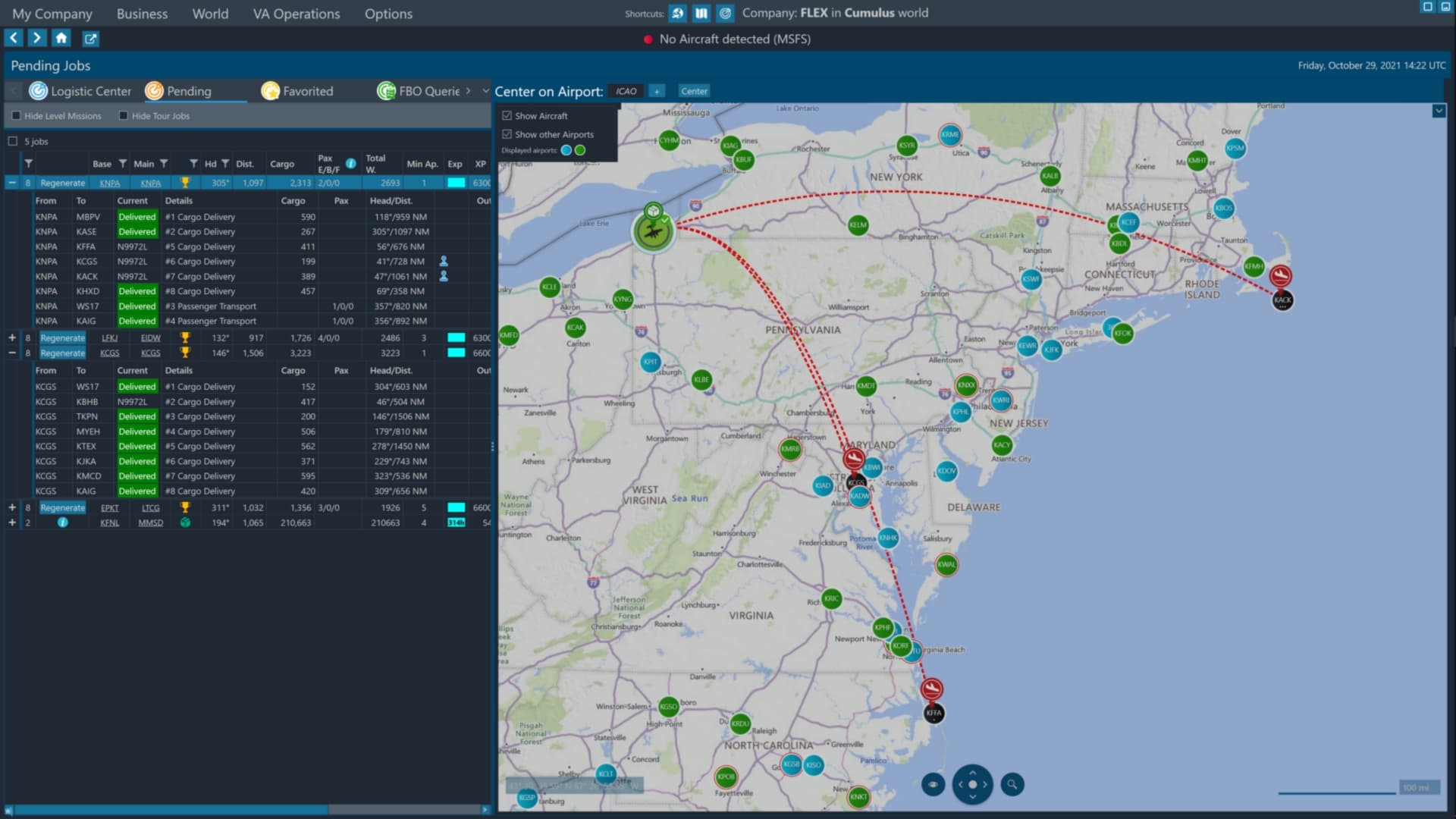The image size is (1456, 819).
Task: Click the map search magnifier icon
Action: (1012, 784)
